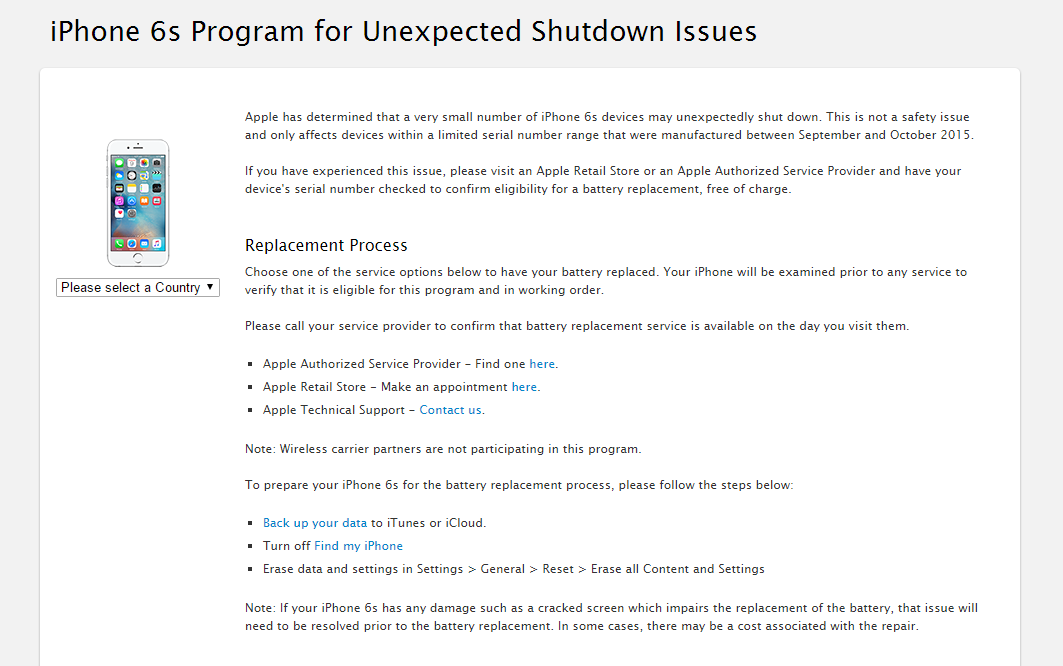Click the 'Please call your service provider' paragraph
This screenshot has height=666, width=1063.
(577, 326)
